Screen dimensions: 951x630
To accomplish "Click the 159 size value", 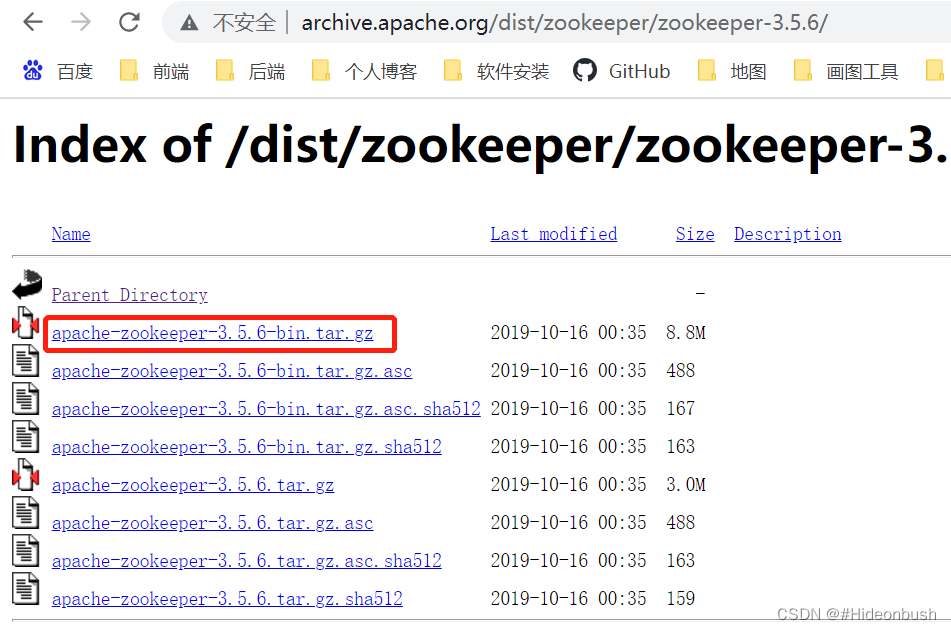I will pos(680,598).
